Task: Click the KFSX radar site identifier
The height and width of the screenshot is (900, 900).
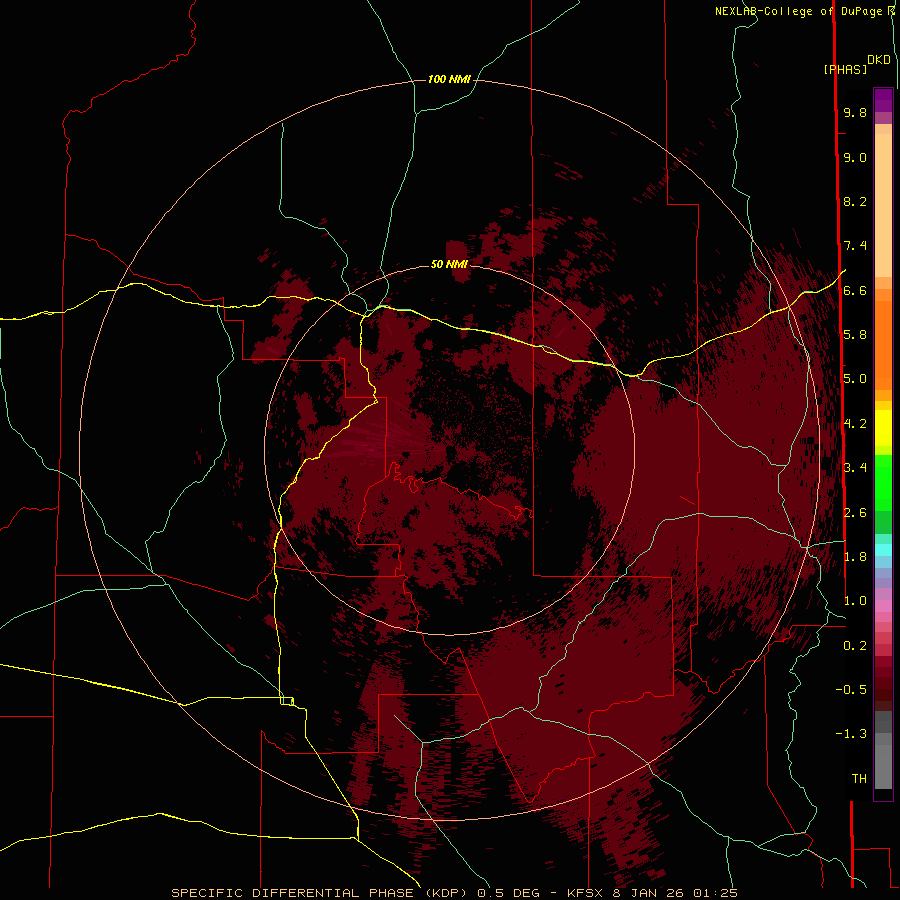Action: pyautogui.click(x=585, y=893)
